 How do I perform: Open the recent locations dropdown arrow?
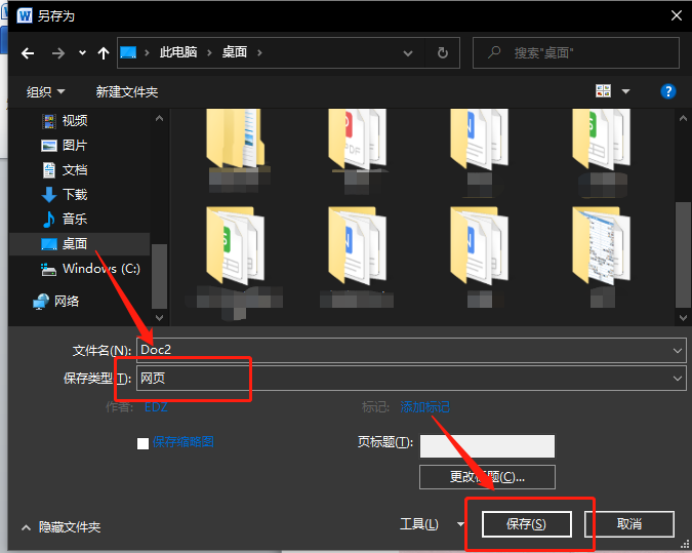click(82, 53)
